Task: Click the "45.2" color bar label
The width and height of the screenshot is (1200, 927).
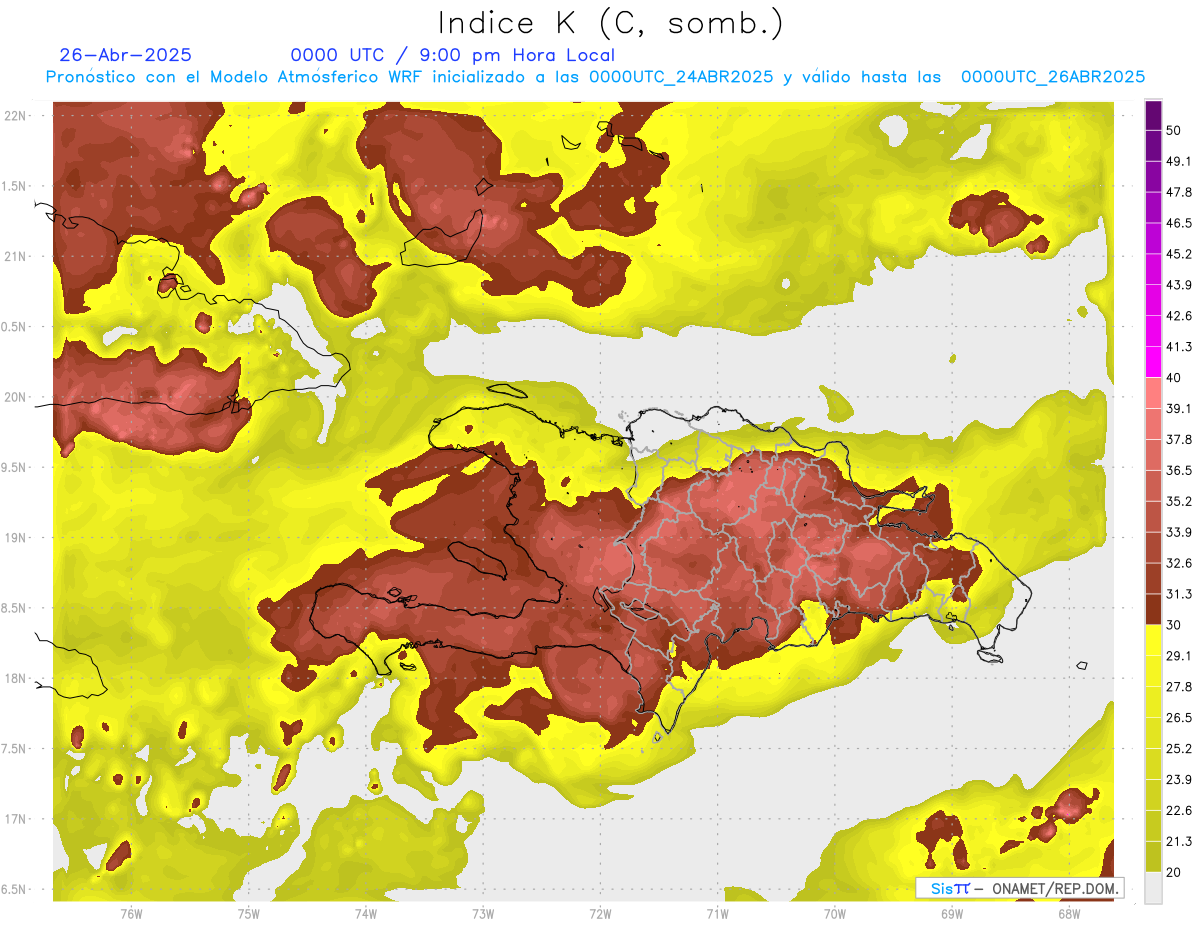Action: (1179, 254)
